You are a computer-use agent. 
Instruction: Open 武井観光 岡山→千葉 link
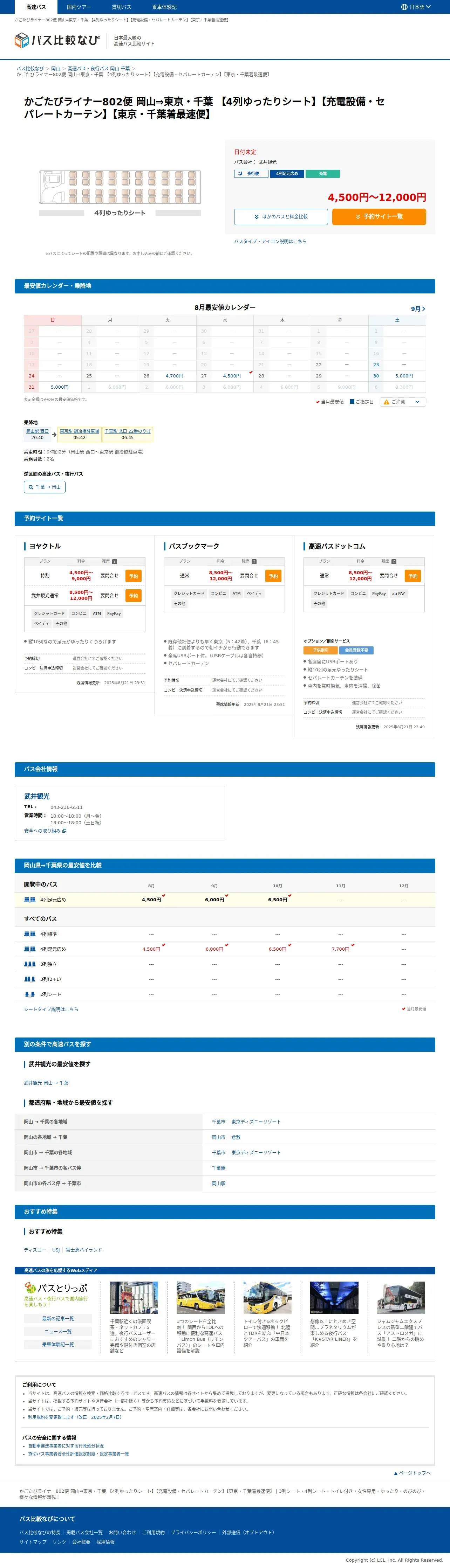46,1083
